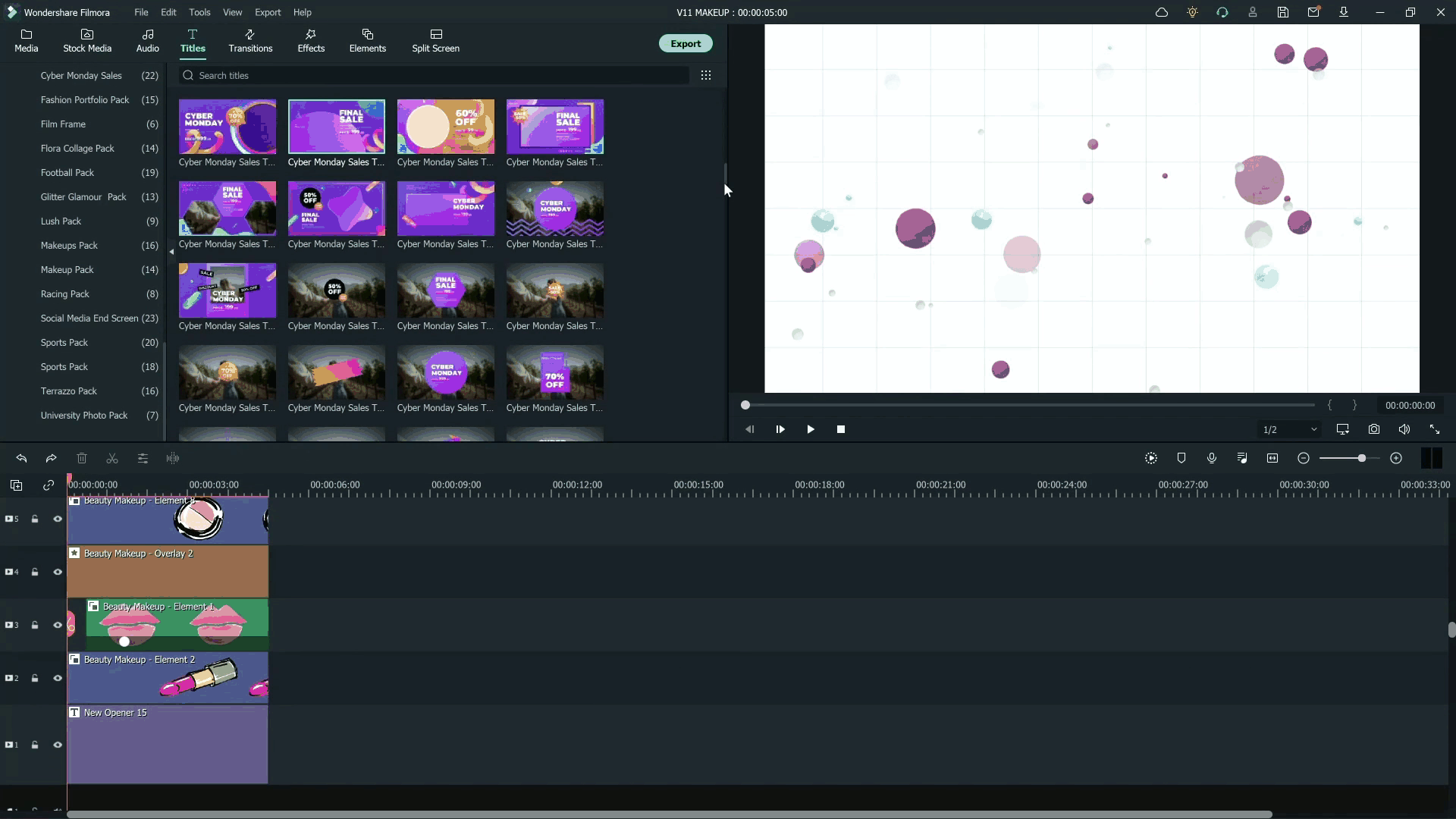Open the grid view options
The height and width of the screenshot is (819, 1456).
click(706, 76)
